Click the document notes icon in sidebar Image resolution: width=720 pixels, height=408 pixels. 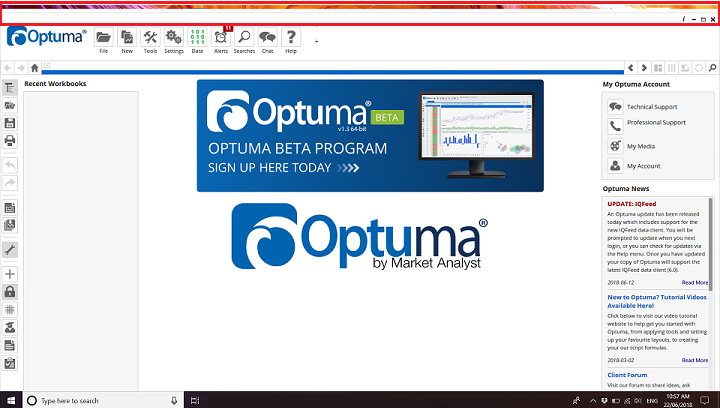(10, 345)
